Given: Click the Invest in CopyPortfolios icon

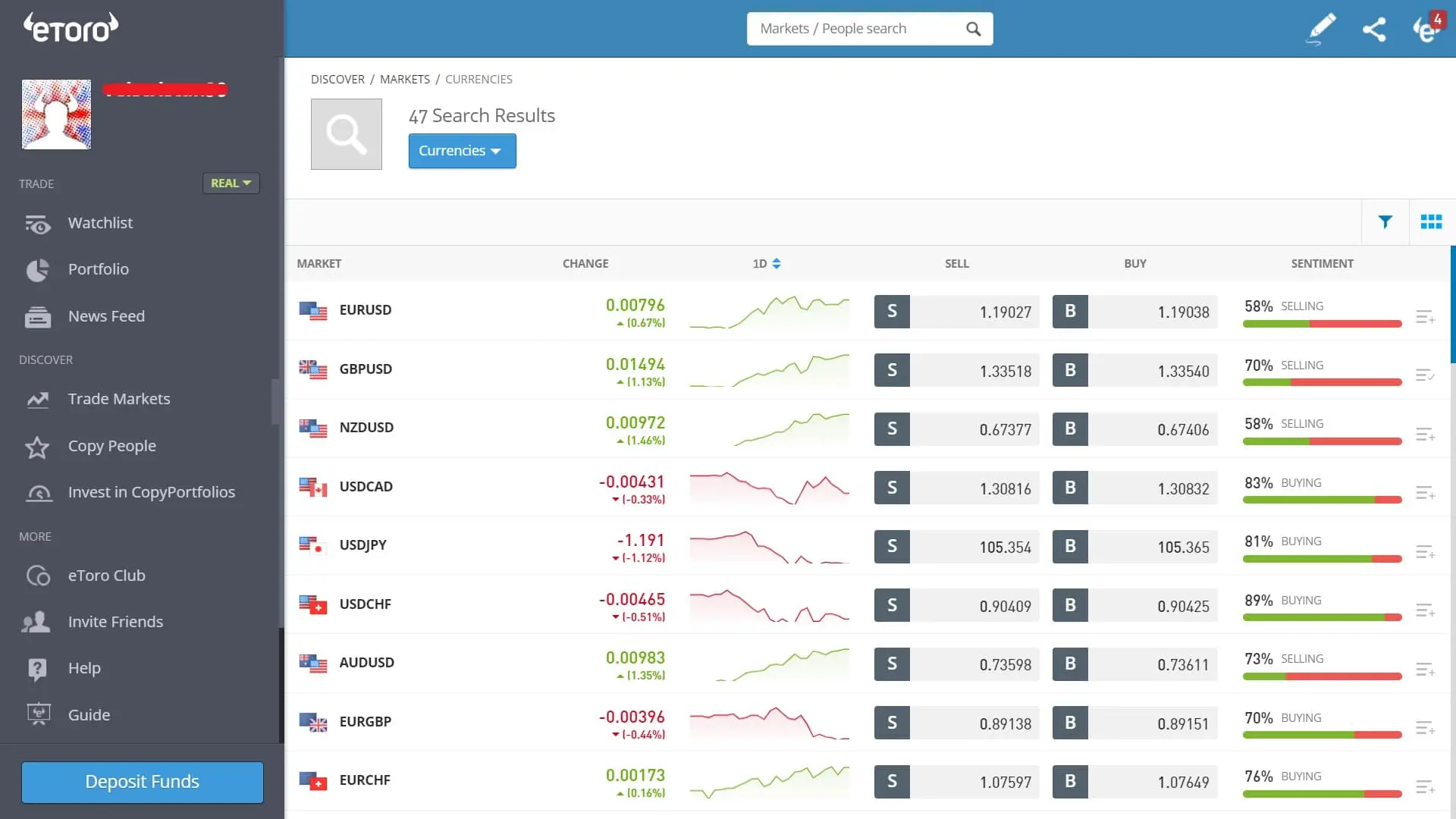Looking at the screenshot, I should click(37, 493).
